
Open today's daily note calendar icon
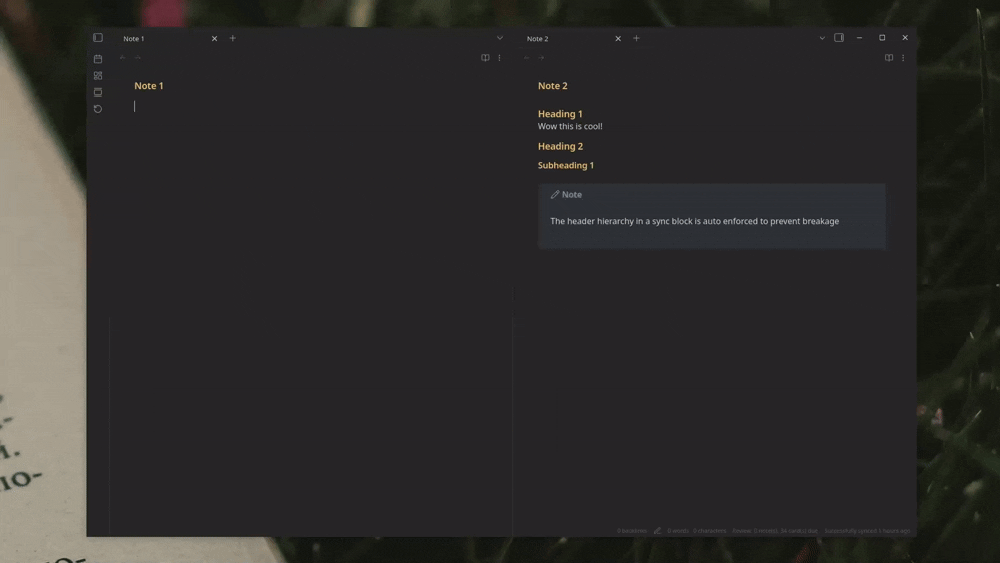[x=98, y=59]
